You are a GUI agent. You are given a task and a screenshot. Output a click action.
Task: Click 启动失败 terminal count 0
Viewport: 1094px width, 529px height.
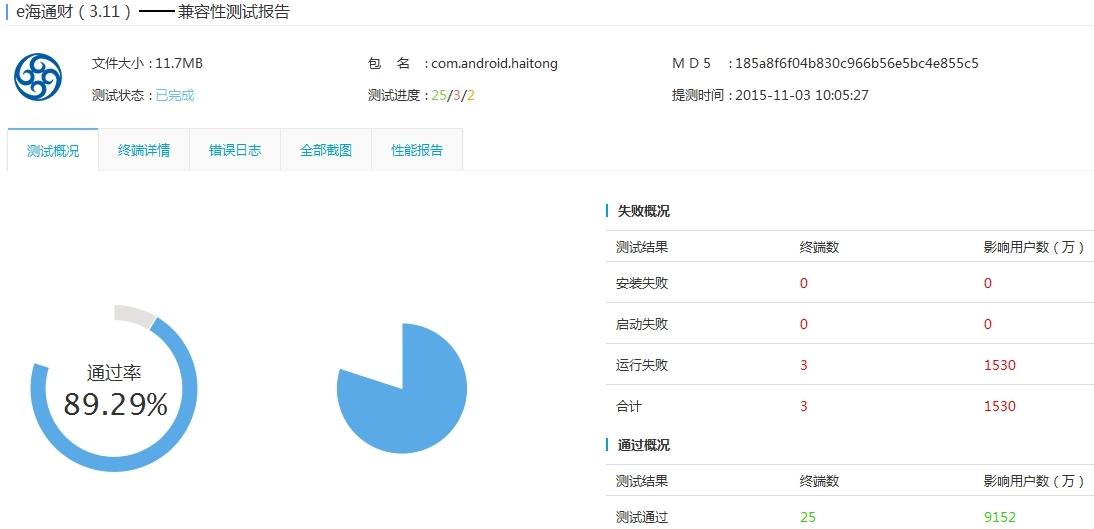pos(803,324)
